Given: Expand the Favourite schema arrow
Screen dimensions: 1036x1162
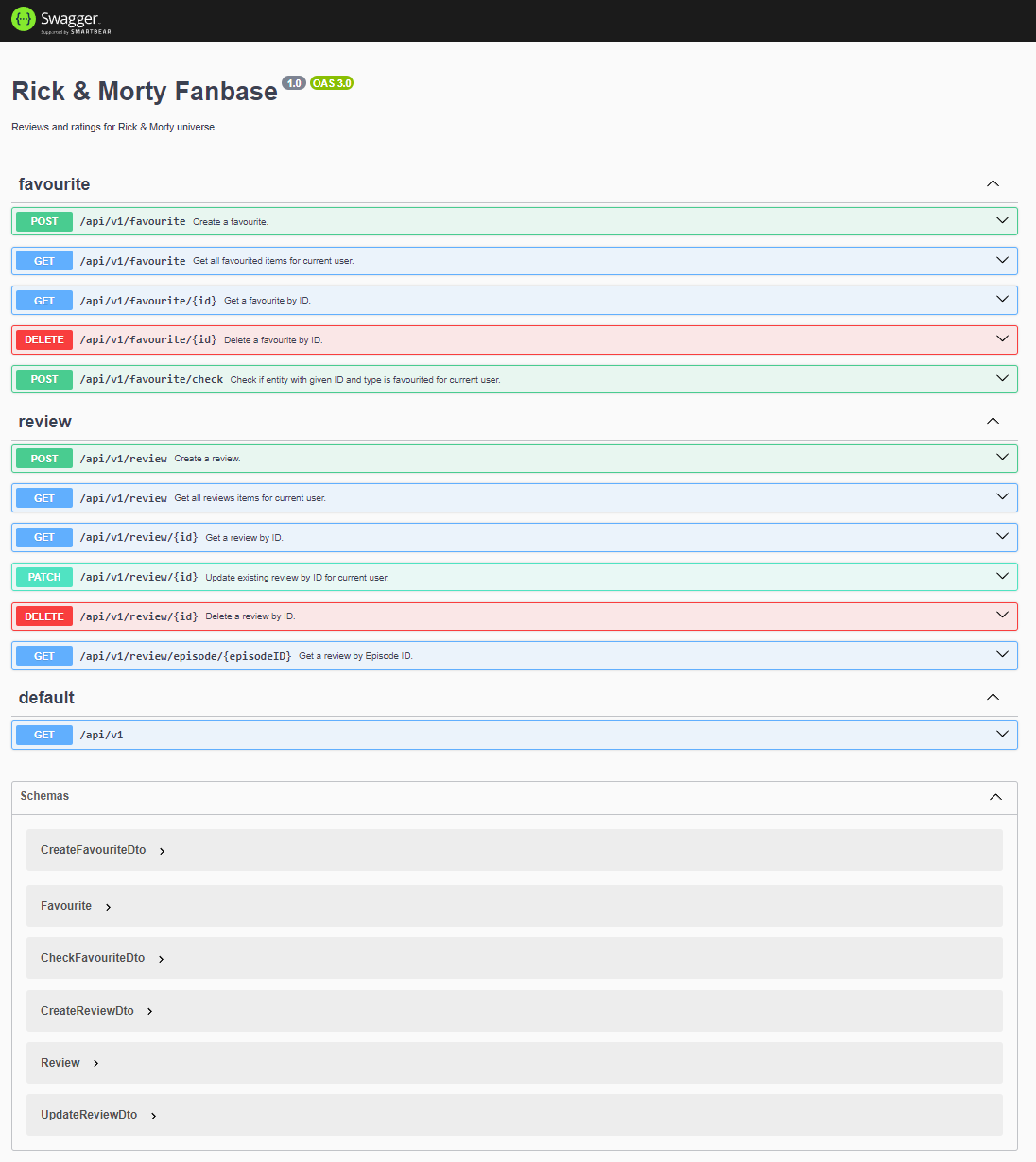Looking at the screenshot, I should click(109, 907).
